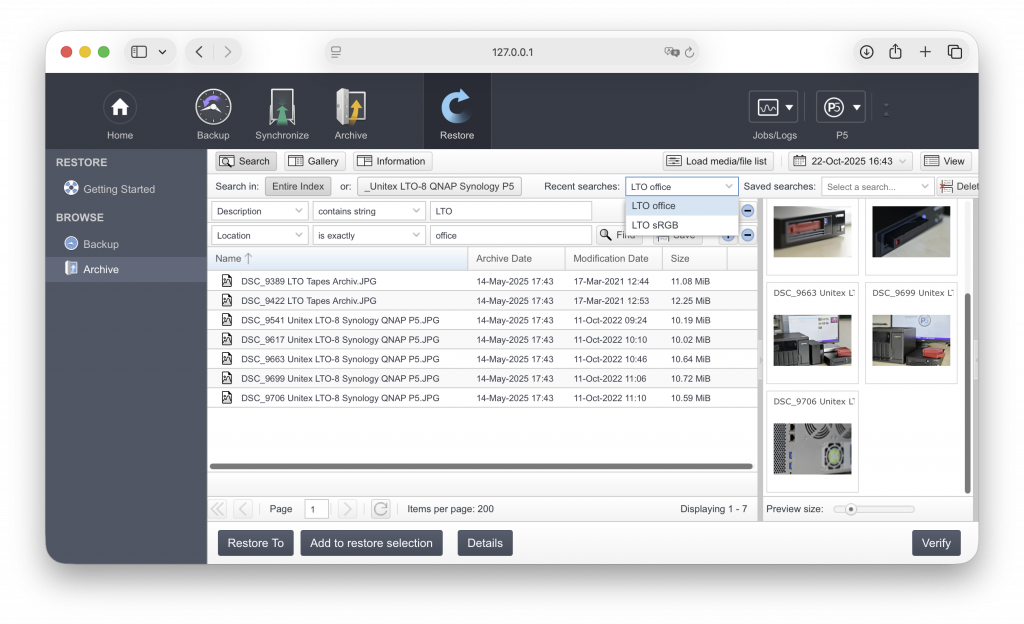1024x624 pixels.
Task: Open the Backup module icon
Action: coord(213,109)
